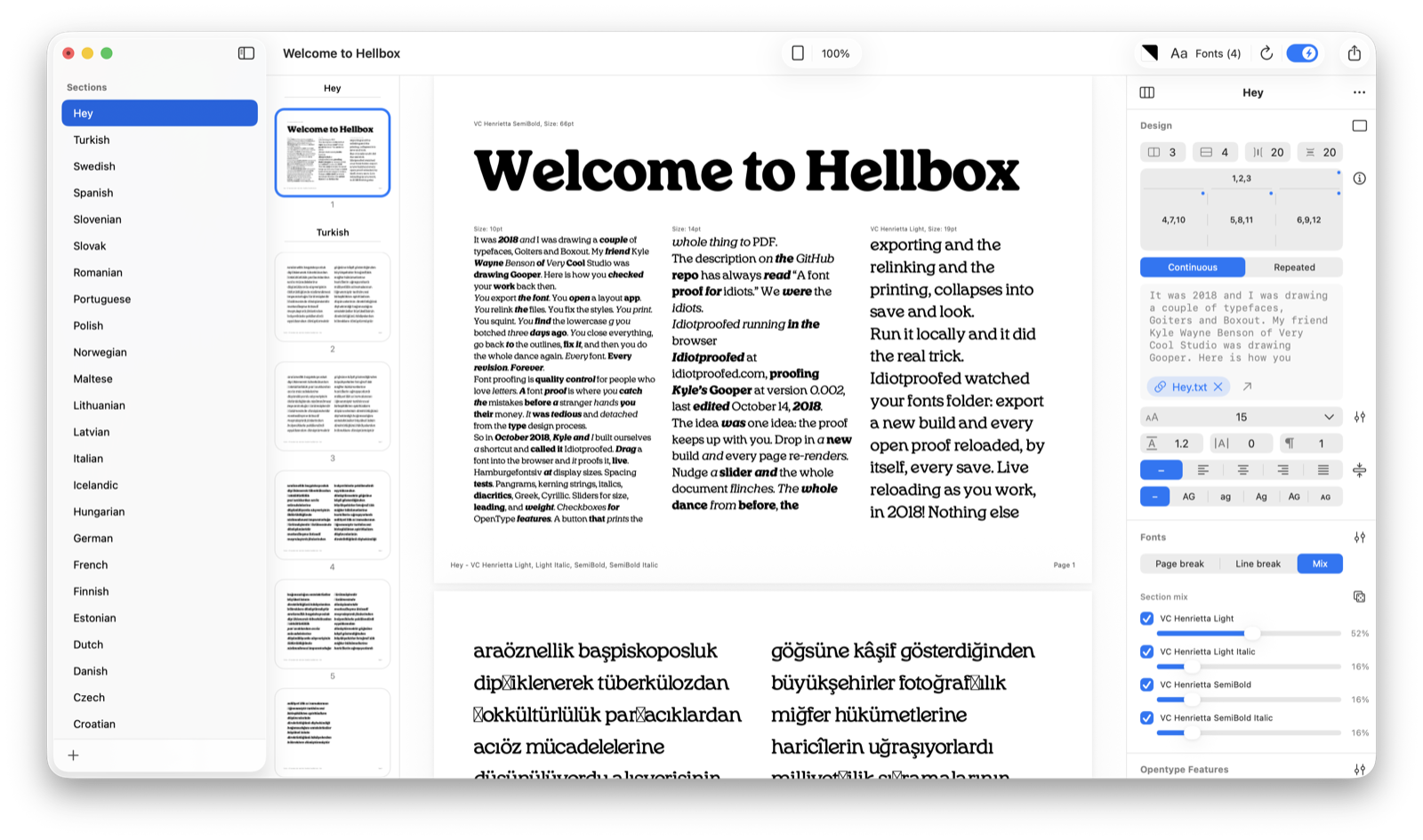
Task: Click the 100% zoom level control
Action: click(835, 53)
